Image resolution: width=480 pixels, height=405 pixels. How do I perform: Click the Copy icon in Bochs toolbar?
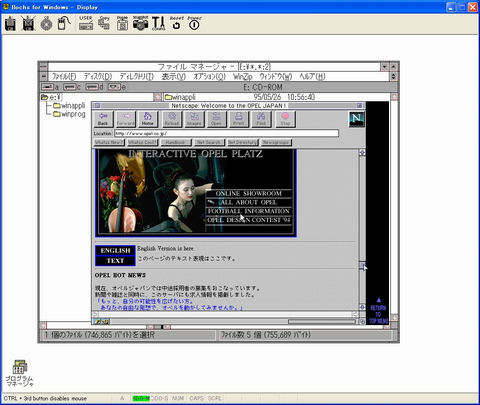pos(104,23)
